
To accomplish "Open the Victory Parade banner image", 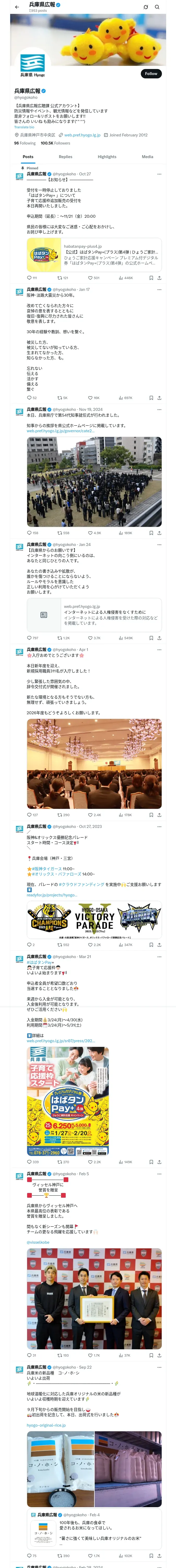I will 94,920.
